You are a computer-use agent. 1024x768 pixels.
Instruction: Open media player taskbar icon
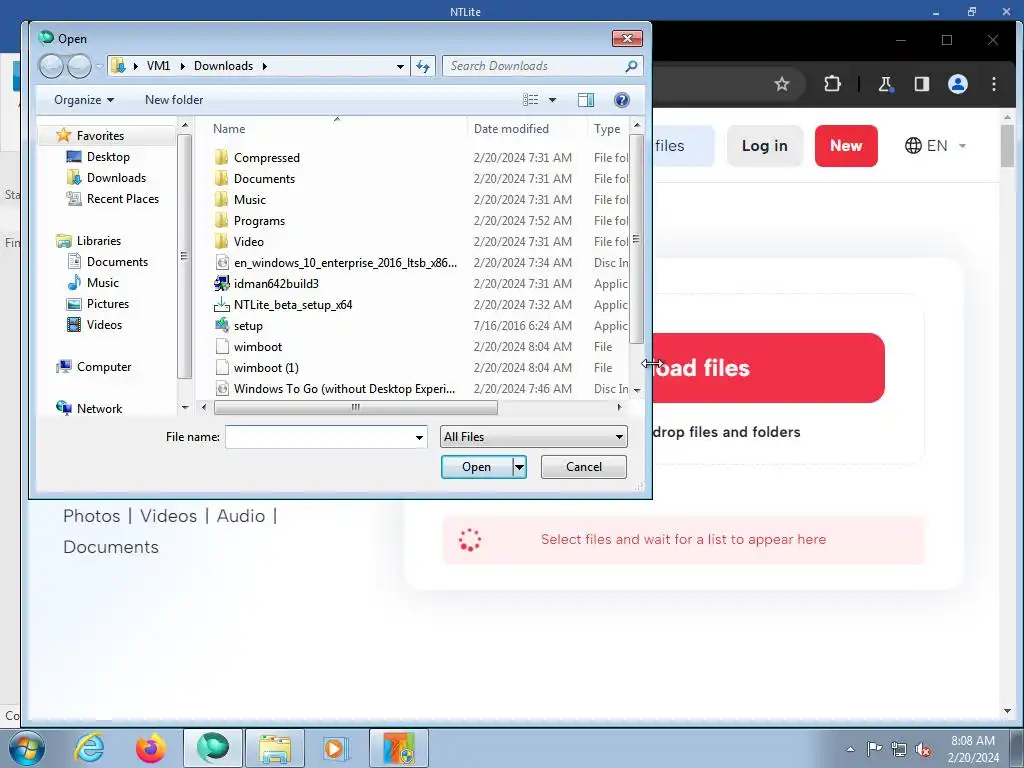[337, 748]
